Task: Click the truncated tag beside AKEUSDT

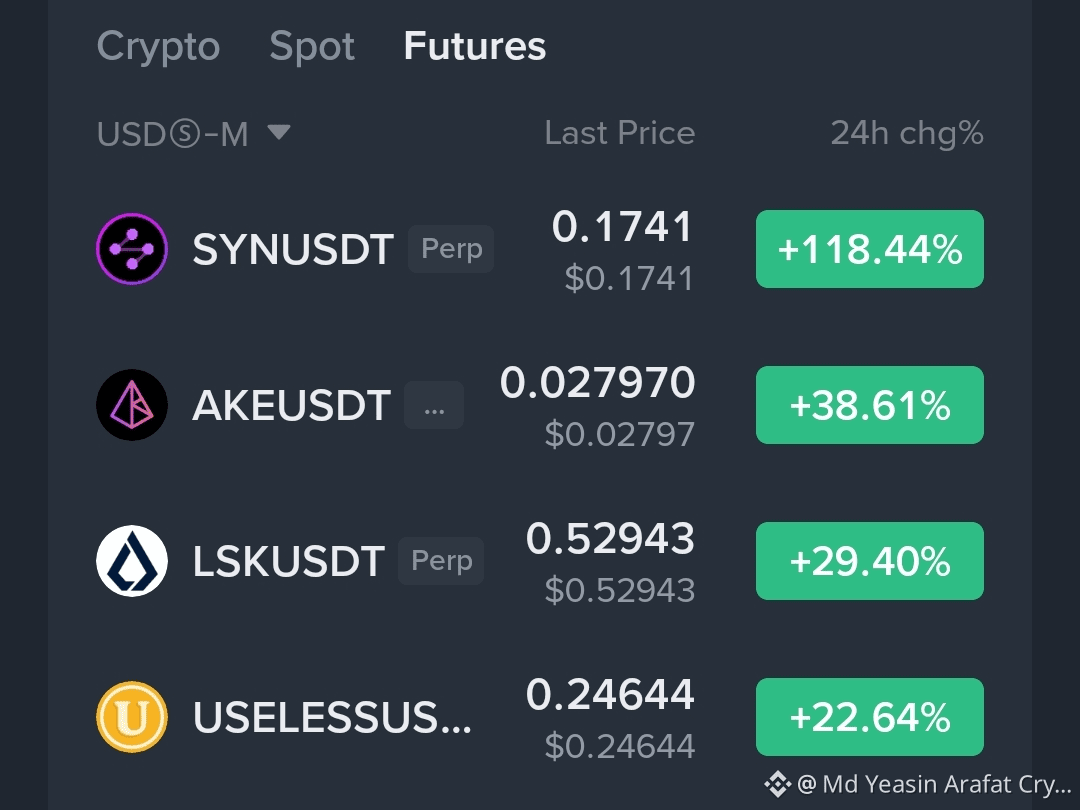Action: [434, 405]
